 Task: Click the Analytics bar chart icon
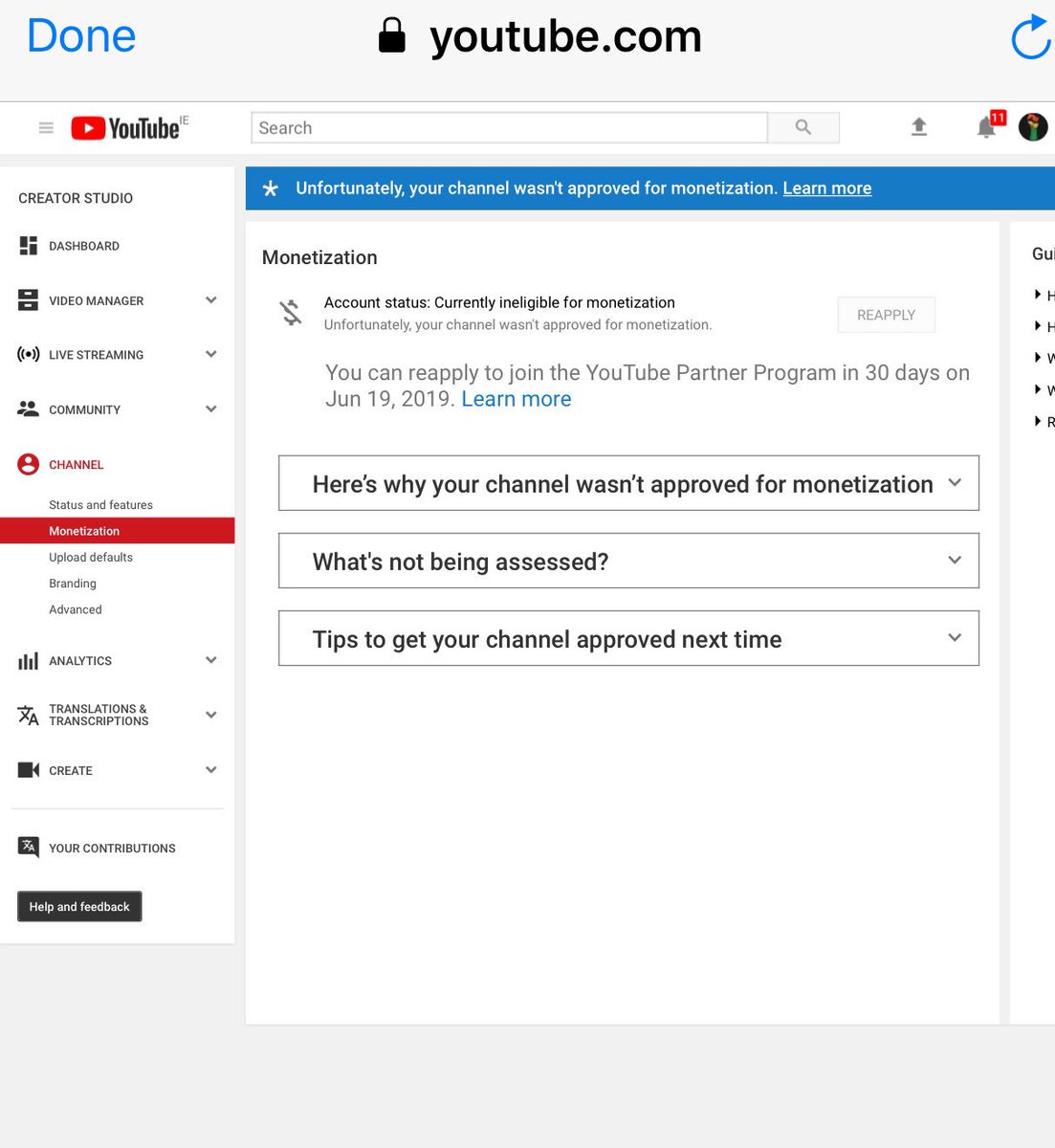pyautogui.click(x=29, y=661)
